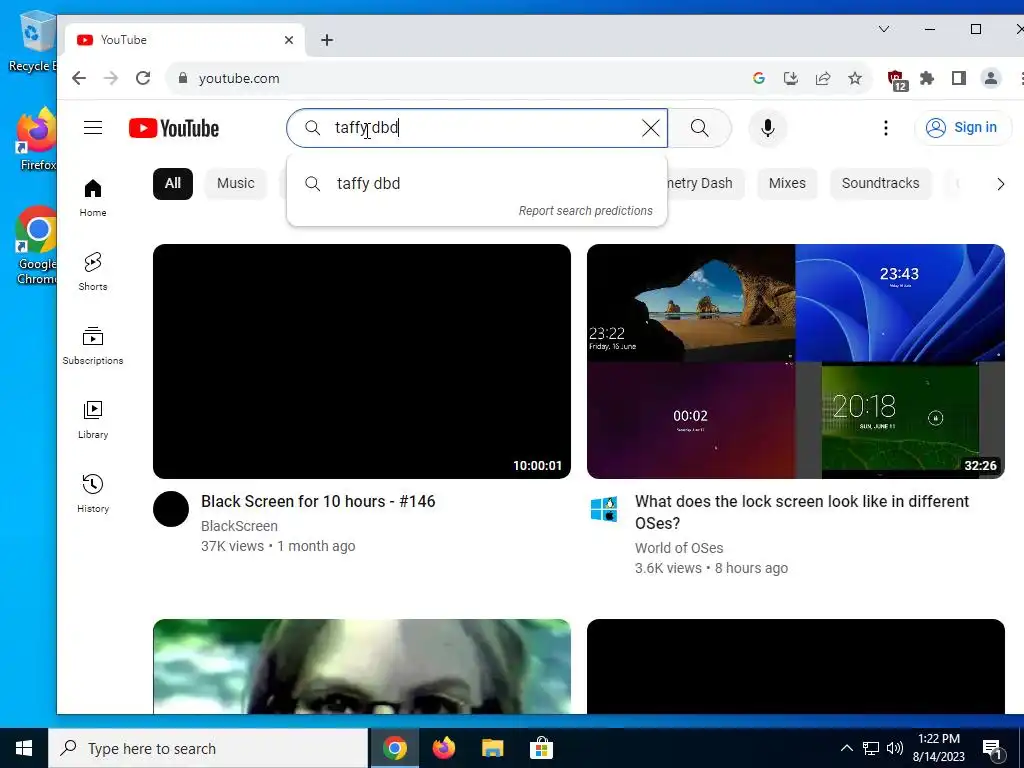The width and height of the screenshot is (1024, 768).
Task: Open Microsoft Store from the taskbar
Action: pos(541,748)
